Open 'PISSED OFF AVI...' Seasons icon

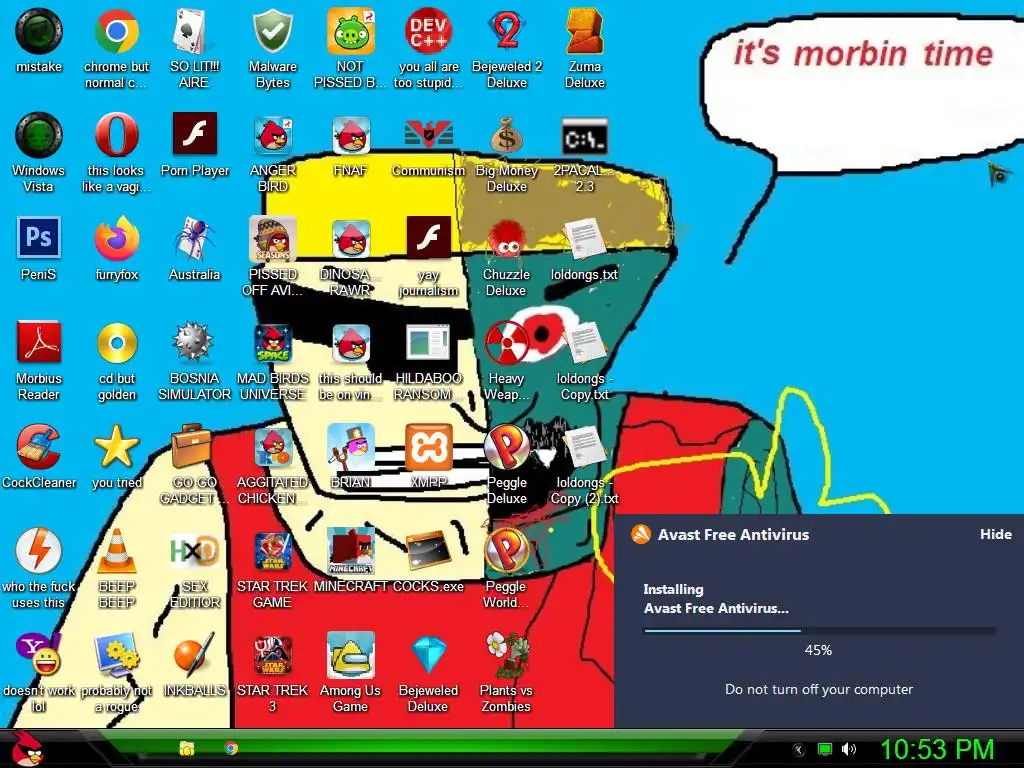pos(272,239)
